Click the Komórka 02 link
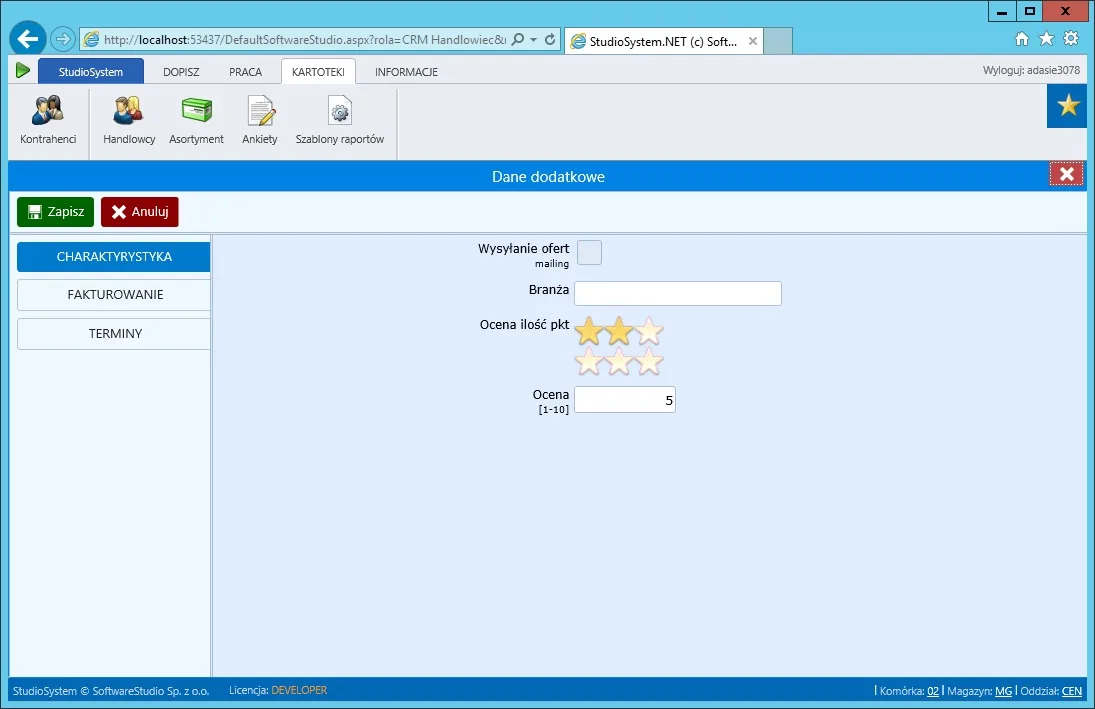 tap(933, 691)
